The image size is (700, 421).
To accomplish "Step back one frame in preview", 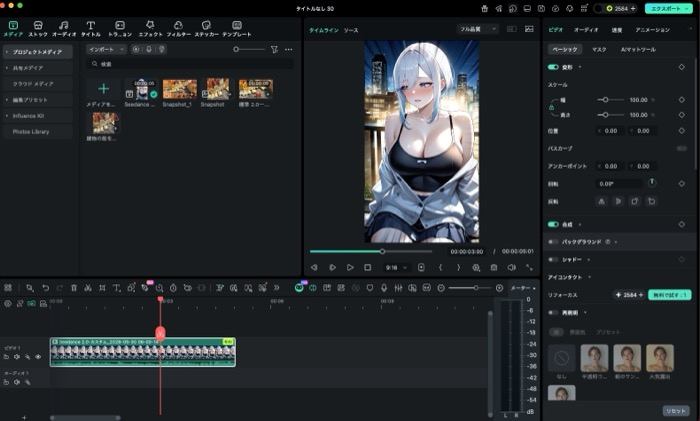I will tap(314, 267).
